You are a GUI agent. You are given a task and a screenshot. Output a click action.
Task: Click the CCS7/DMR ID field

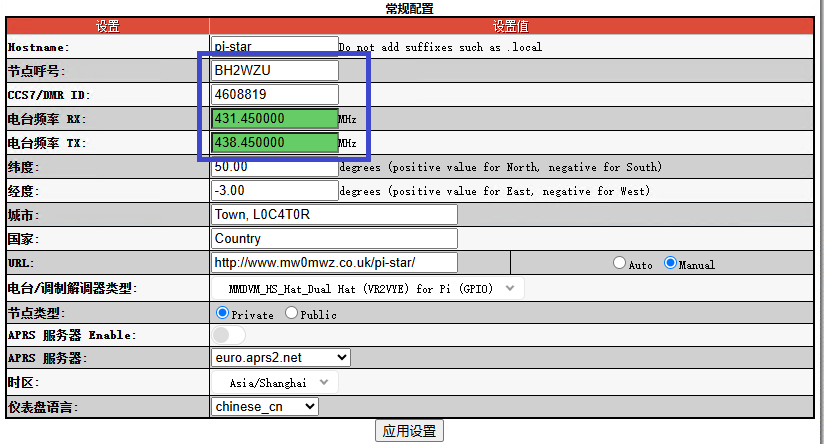pos(275,95)
